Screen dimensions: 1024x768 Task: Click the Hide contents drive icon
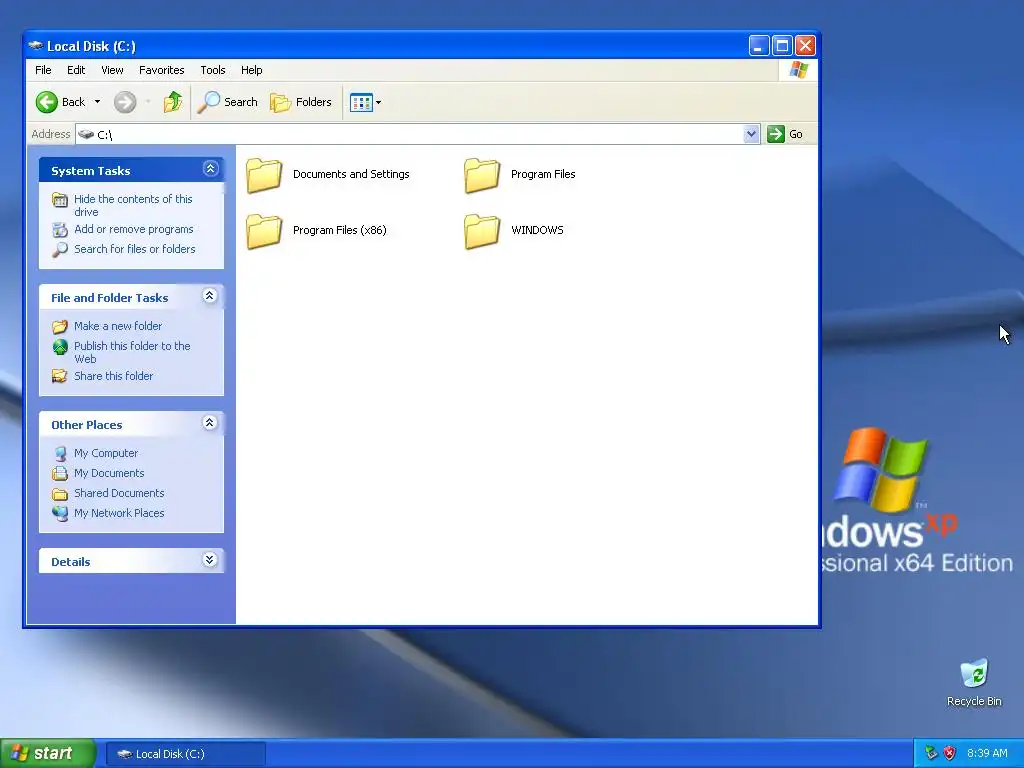pos(60,200)
